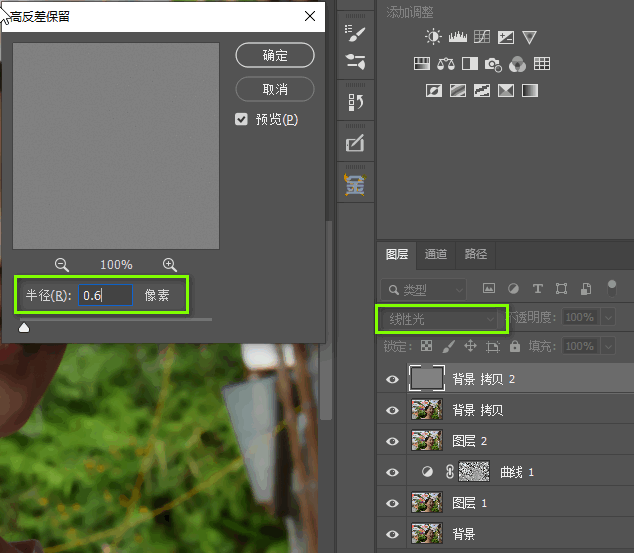Add Exposure adjustment
Image resolution: width=634 pixels, height=553 pixels.
coord(506,37)
